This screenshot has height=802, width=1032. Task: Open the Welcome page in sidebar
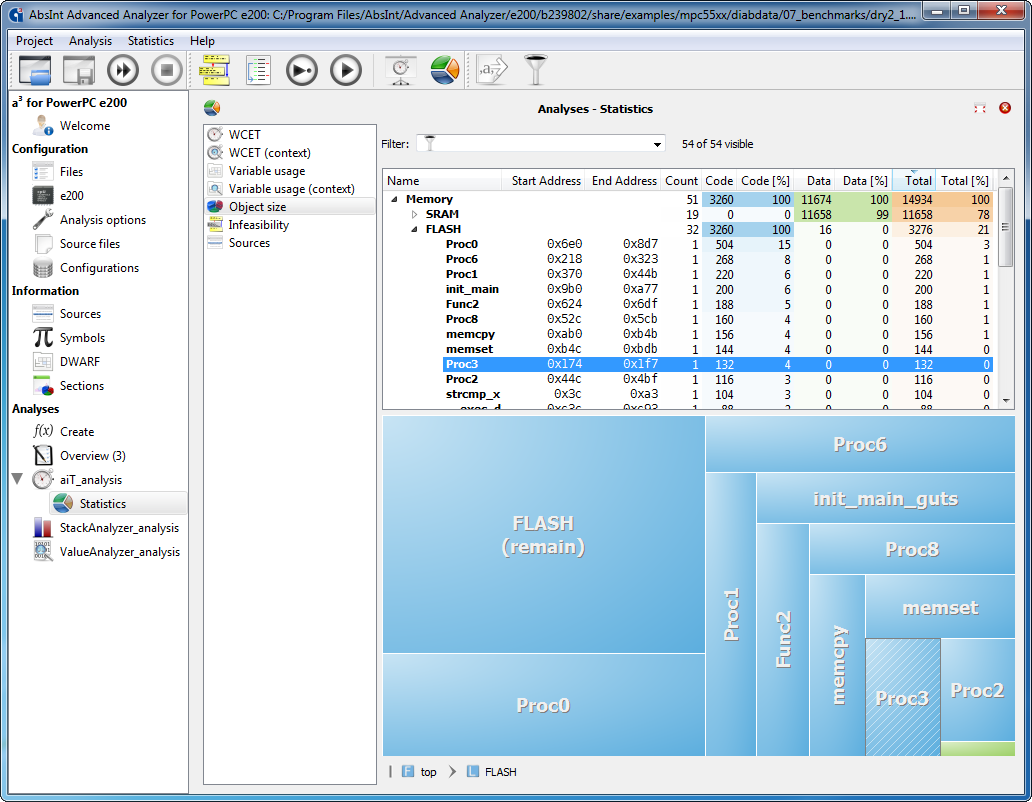coord(85,126)
